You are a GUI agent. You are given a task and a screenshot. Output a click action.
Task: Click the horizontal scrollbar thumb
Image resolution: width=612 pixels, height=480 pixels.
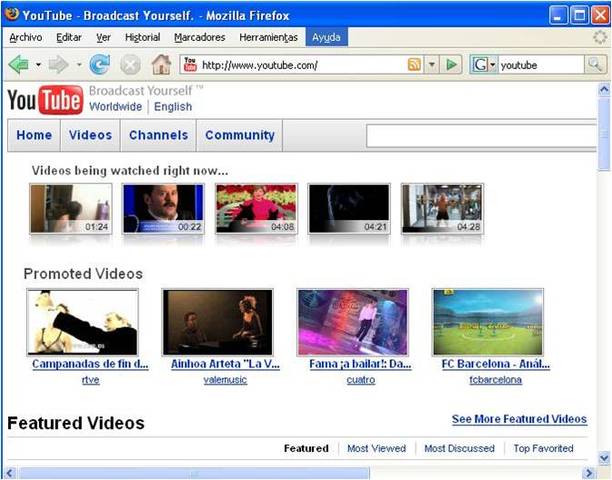pos(194,473)
